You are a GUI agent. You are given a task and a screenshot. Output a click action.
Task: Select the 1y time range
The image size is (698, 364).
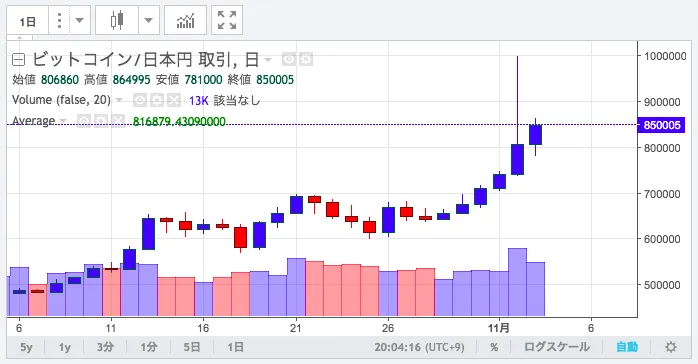point(65,347)
